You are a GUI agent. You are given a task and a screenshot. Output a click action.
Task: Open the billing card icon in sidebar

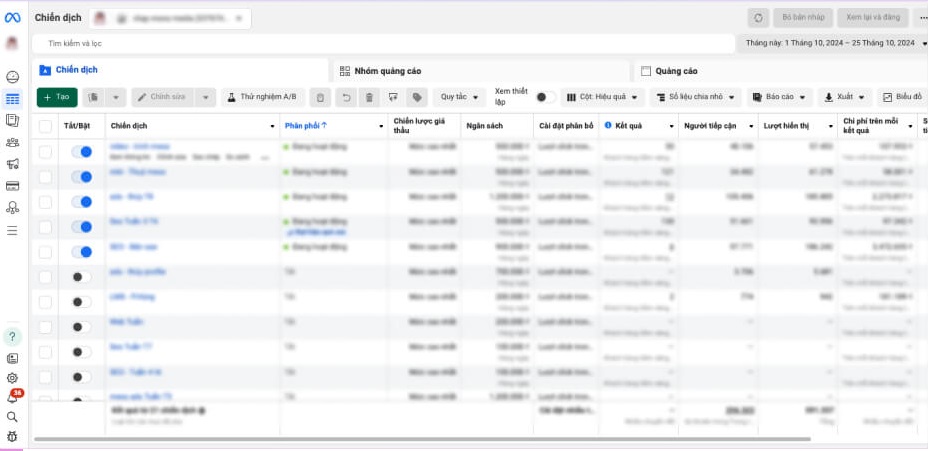pyautogui.click(x=12, y=186)
